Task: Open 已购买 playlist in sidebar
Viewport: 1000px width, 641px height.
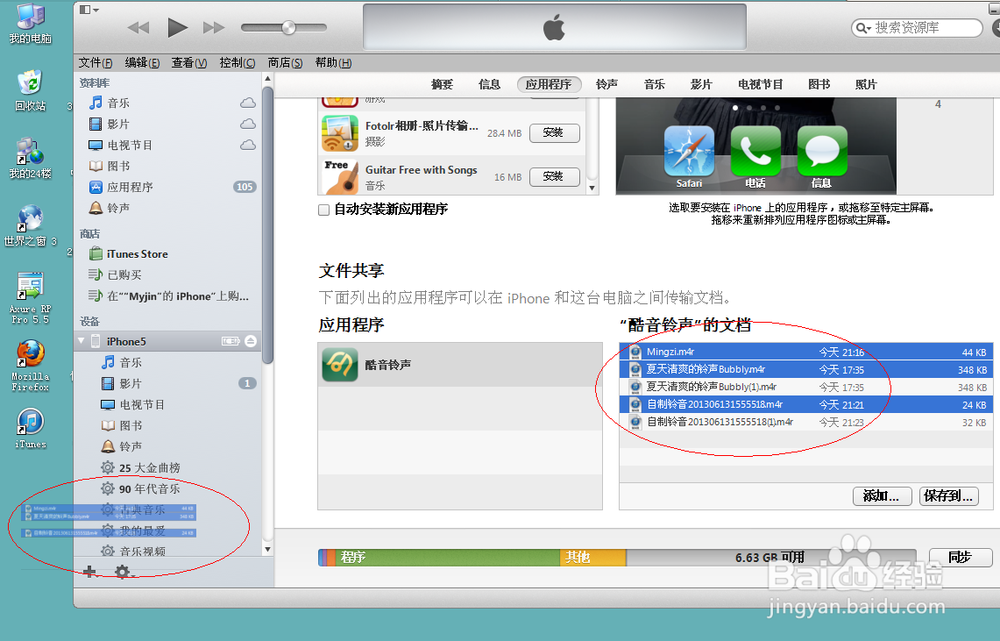Action: (168, 275)
